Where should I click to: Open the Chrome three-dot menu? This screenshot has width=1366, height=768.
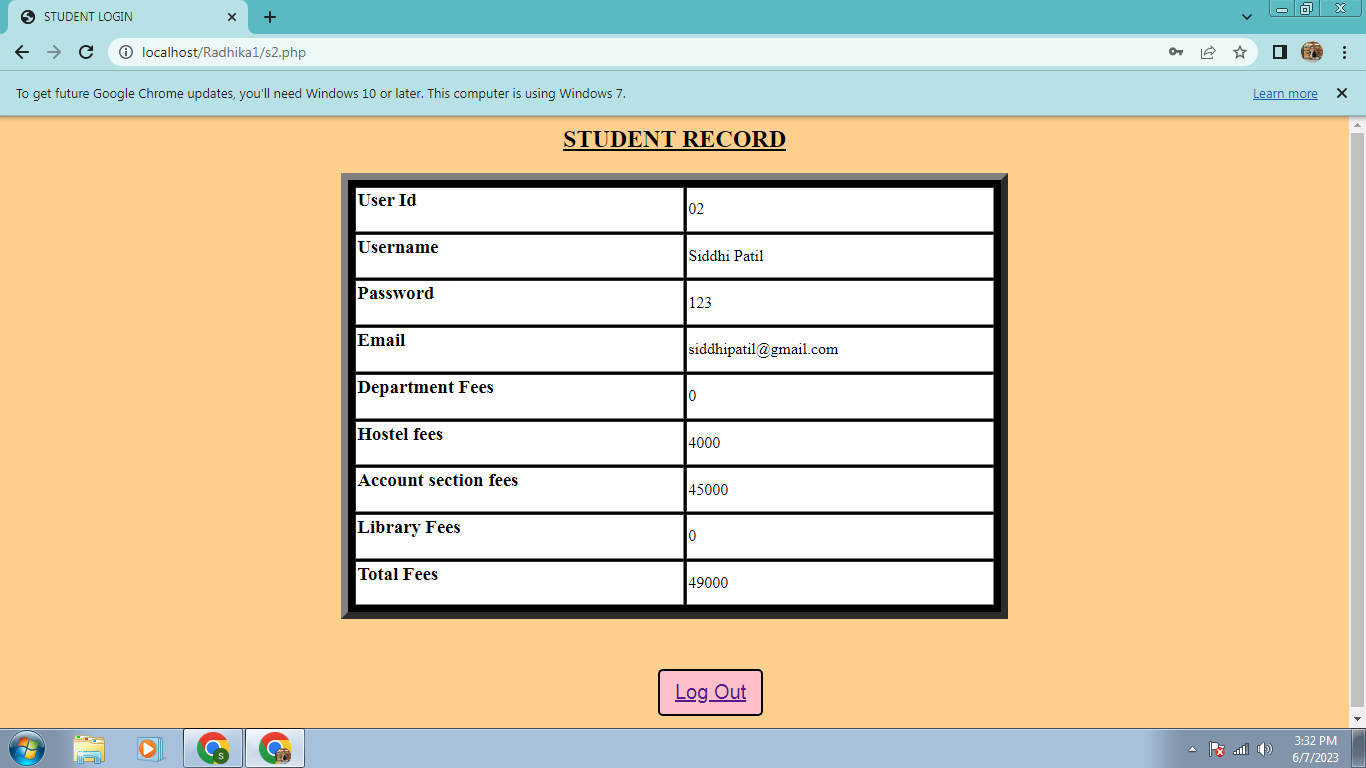pyautogui.click(x=1345, y=52)
